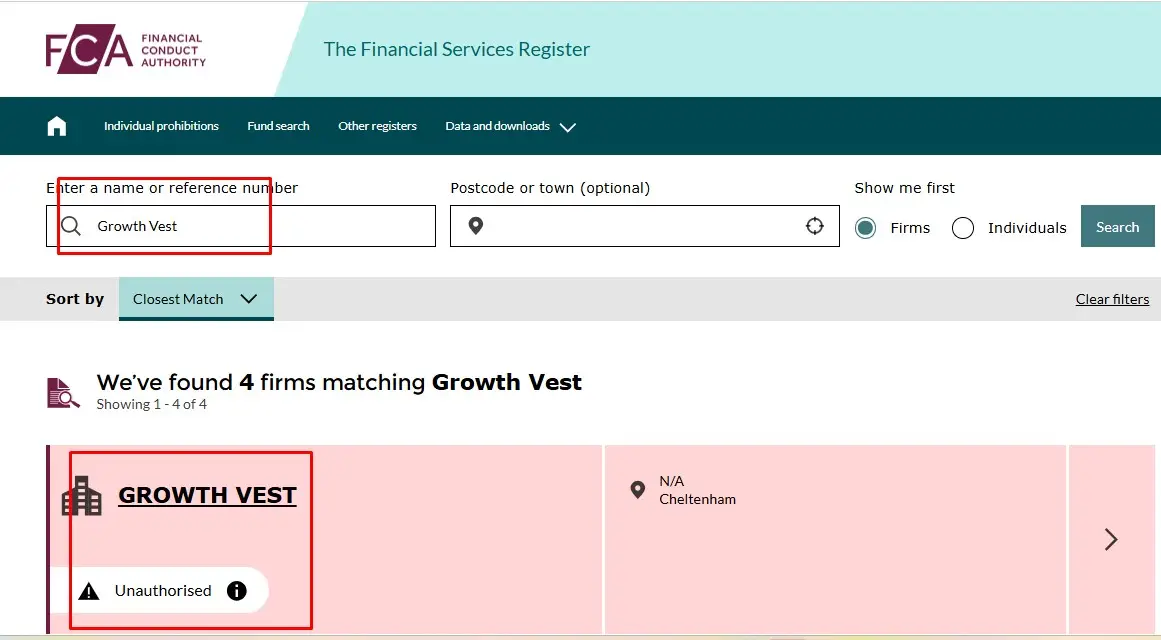Click Clear filters
Viewport: 1161px width, 640px height.
[1112, 298]
